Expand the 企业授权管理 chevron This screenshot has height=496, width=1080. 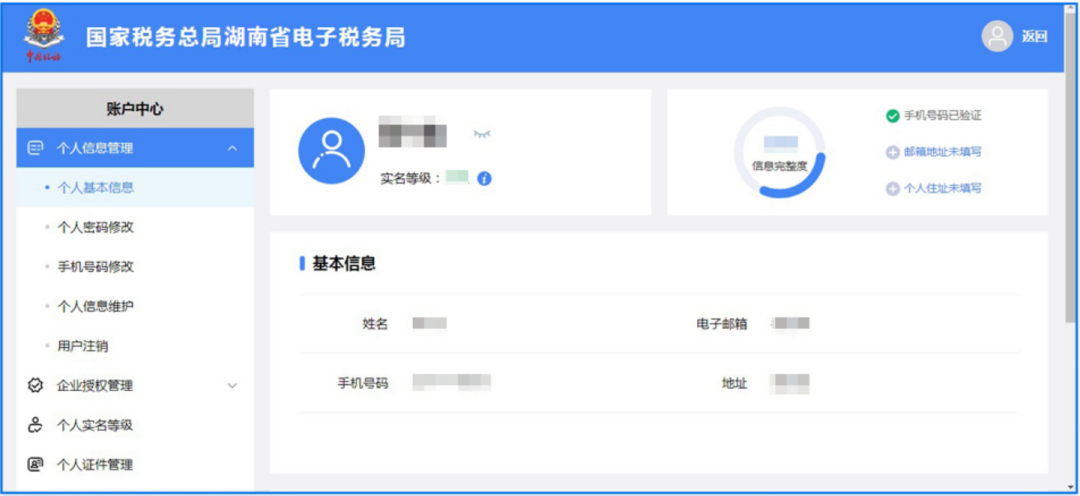click(x=233, y=386)
